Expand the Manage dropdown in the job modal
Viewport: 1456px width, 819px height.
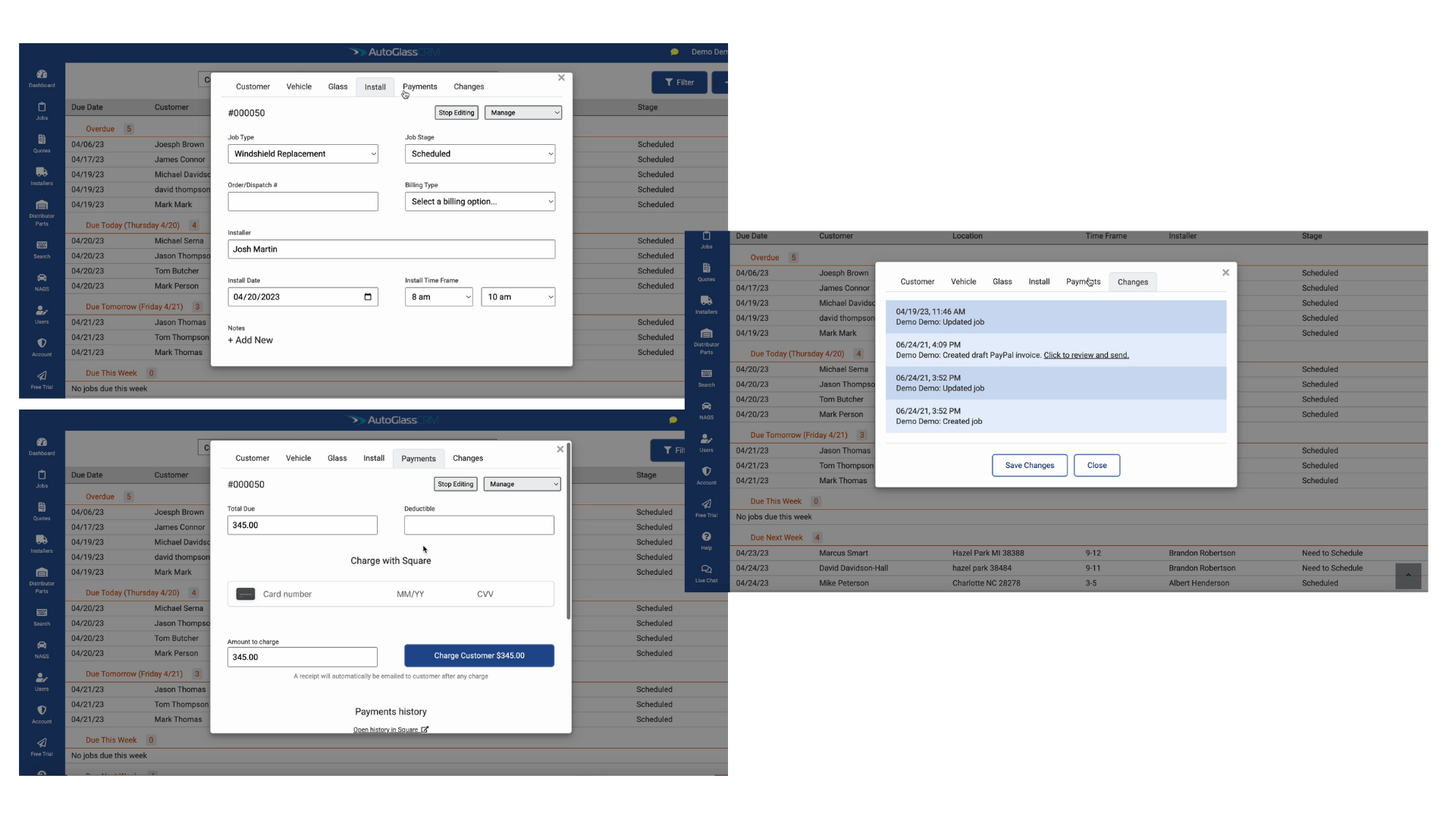522,112
